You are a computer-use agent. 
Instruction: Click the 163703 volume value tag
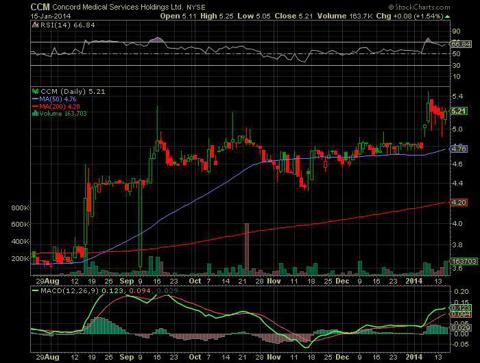point(464,261)
